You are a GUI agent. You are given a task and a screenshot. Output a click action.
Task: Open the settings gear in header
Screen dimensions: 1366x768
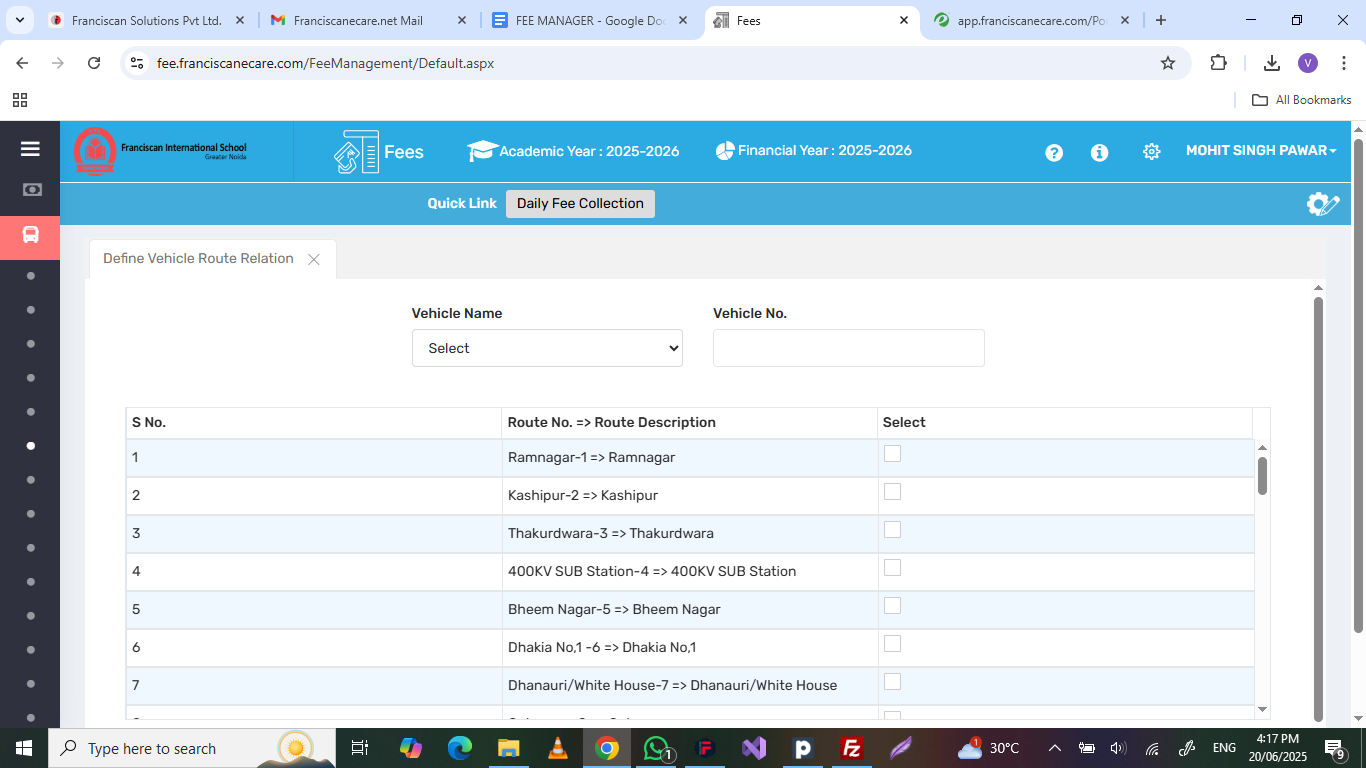[x=1151, y=152]
